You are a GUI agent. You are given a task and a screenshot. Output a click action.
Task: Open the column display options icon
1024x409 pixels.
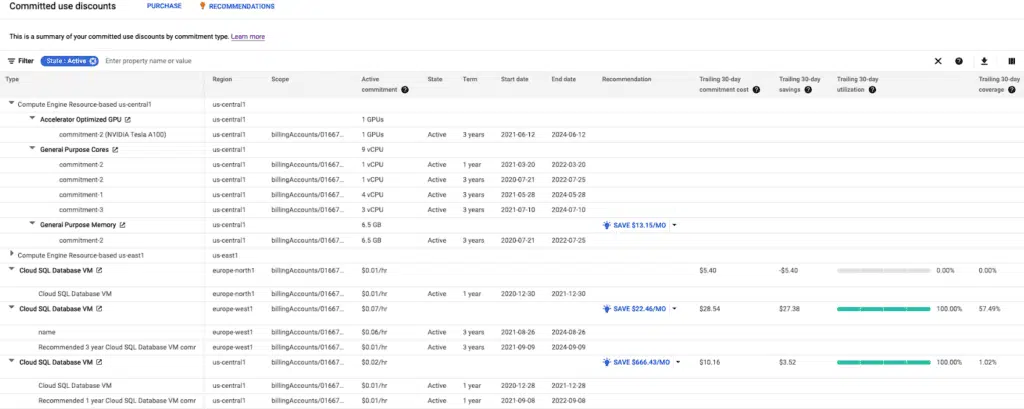1012,61
